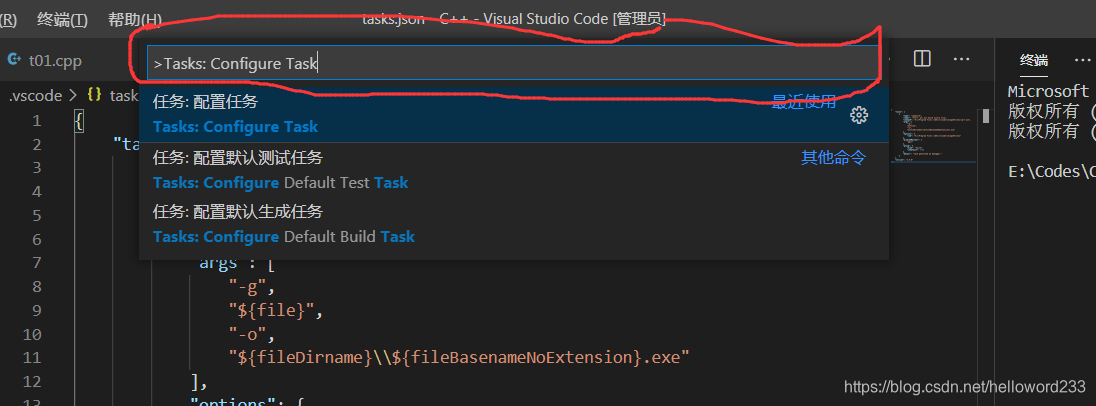The width and height of the screenshot is (1096, 406).
Task: Click the .vscode breadcrumb folder
Action: click(x=35, y=96)
